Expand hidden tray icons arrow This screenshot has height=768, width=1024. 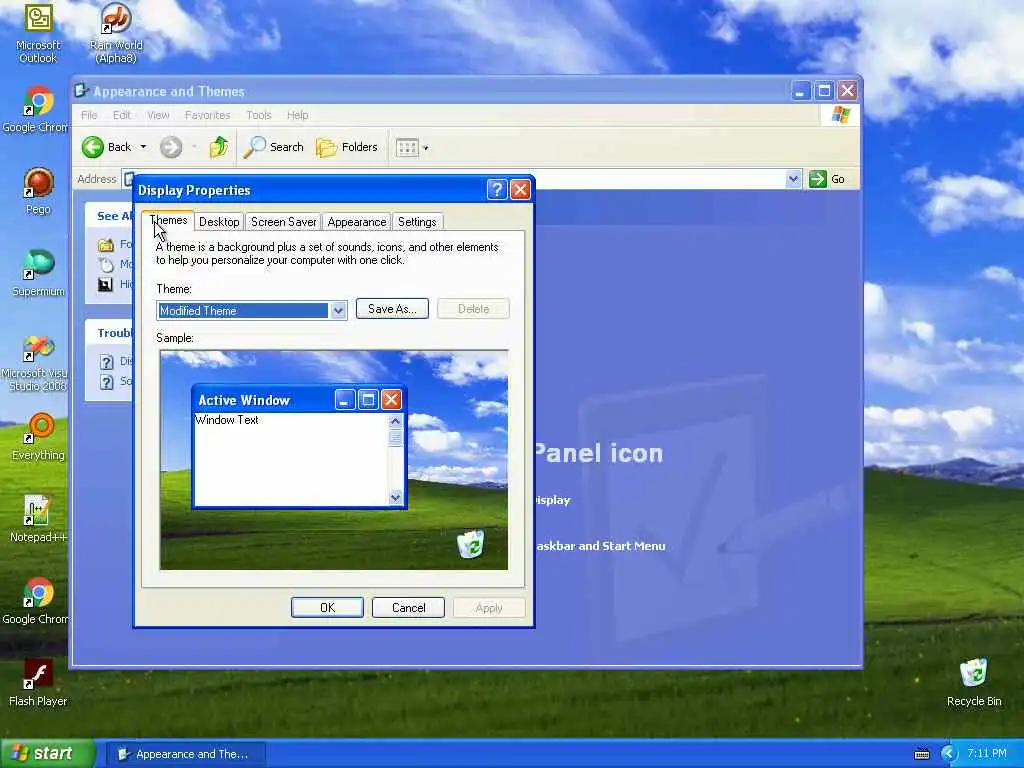(x=948, y=754)
